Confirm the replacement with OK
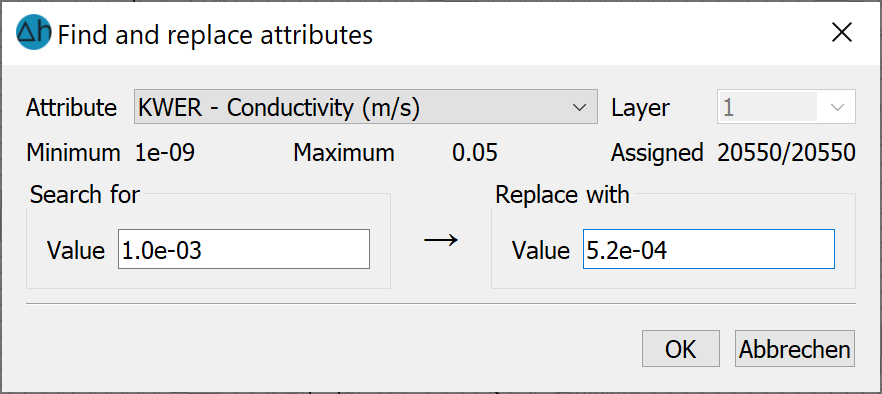Image resolution: width=882 pixels, height=394 pixels. [681, 348]
